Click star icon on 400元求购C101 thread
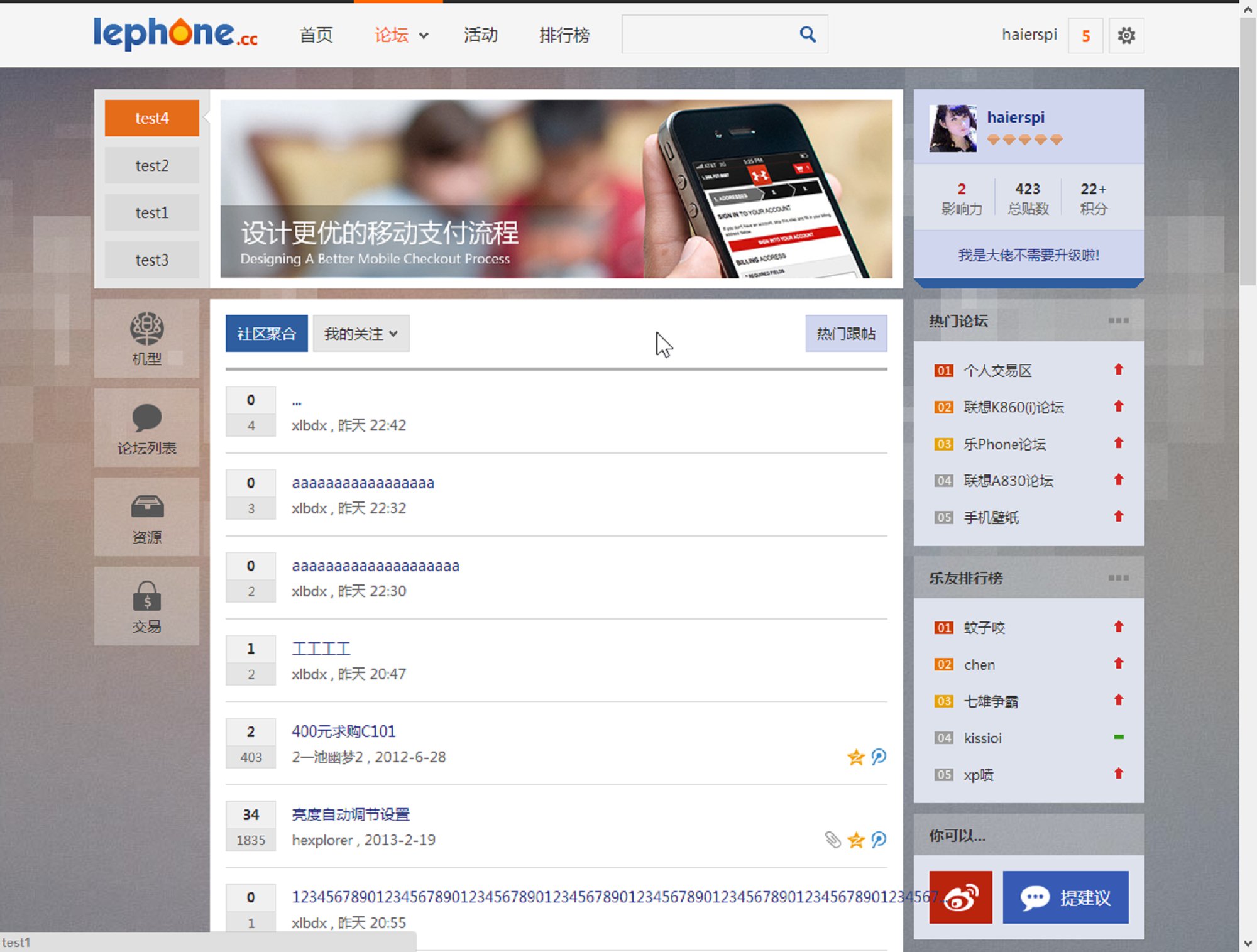 [x=855, y=757]
